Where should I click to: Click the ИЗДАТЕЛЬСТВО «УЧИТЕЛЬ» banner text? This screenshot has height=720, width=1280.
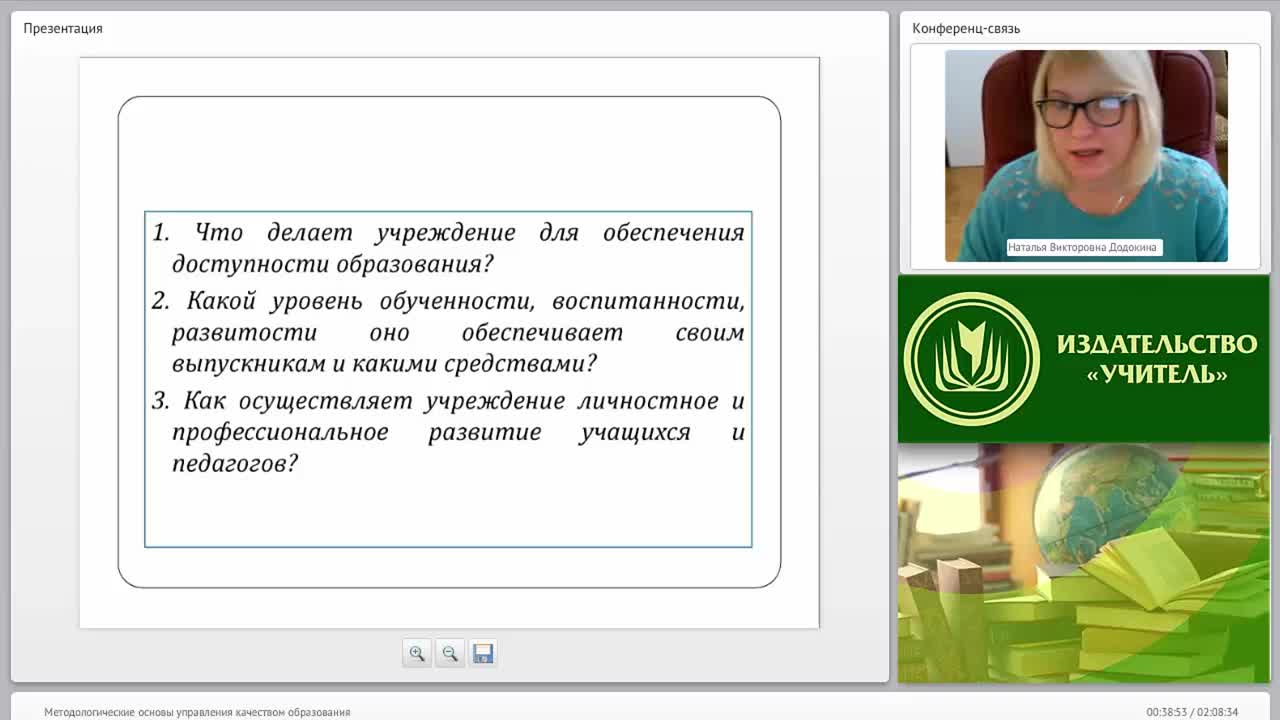point(1157,359)
